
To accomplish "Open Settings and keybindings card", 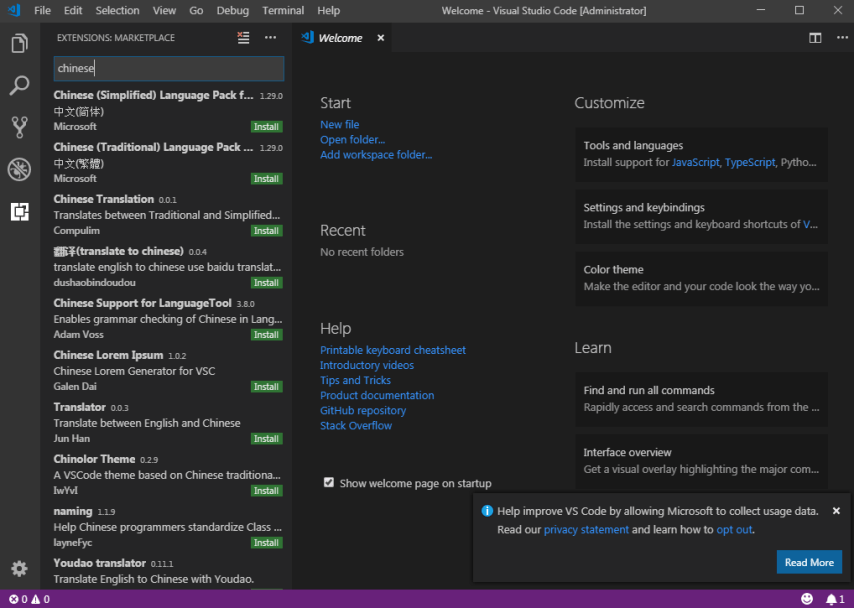I will 702,216.
